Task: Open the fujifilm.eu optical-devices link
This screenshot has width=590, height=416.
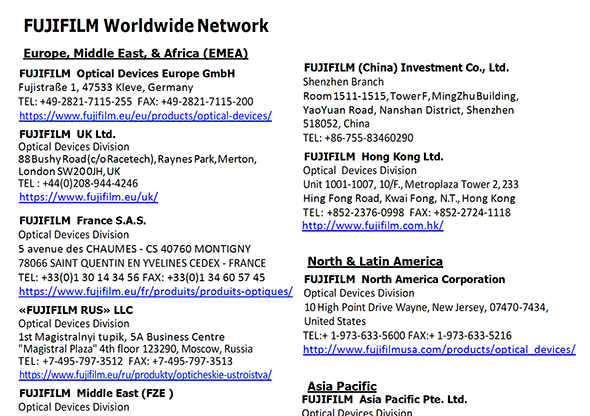Action: point(145,115)
